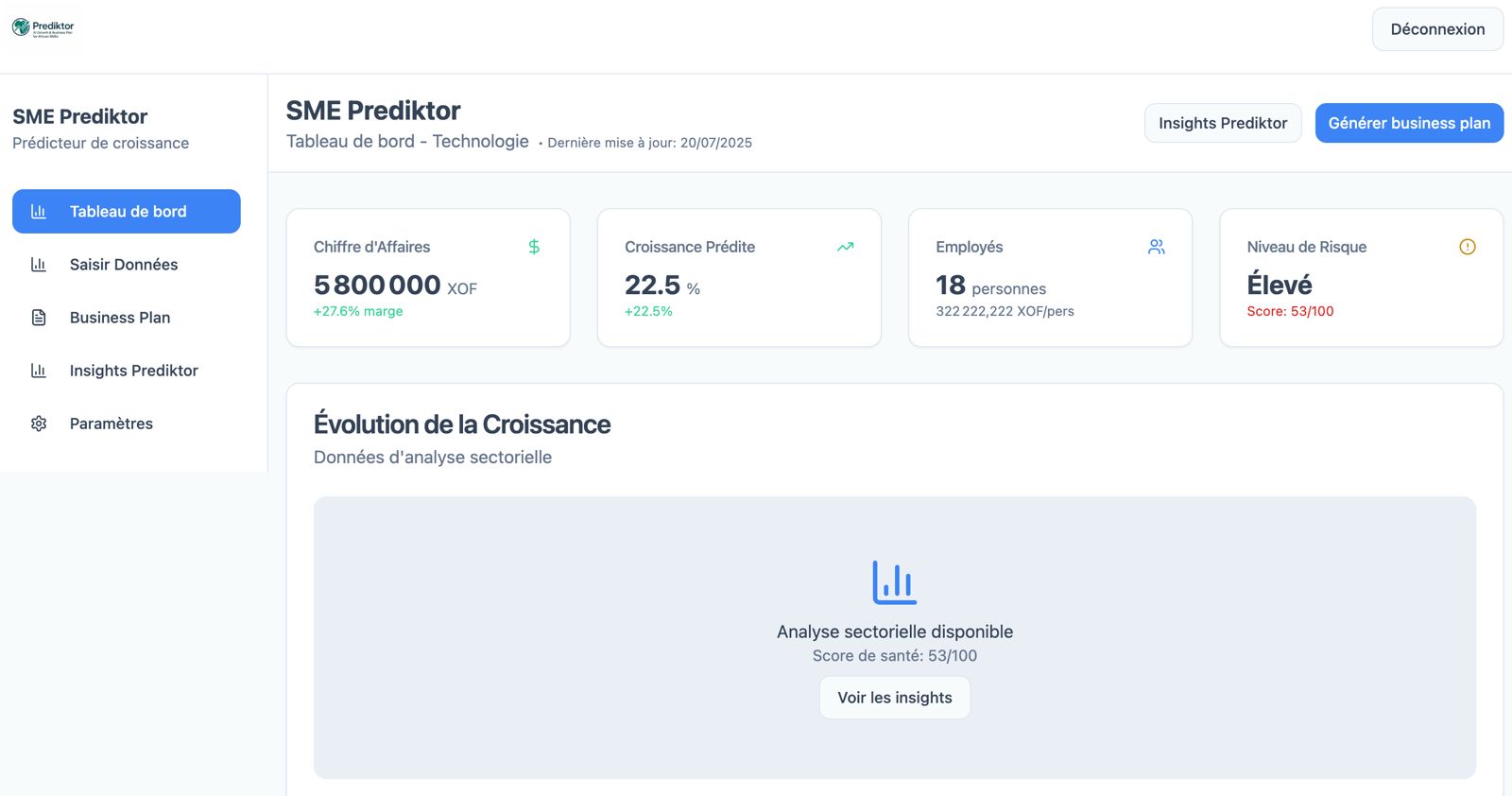Screen dimensions: 1512x796
Task: Click the Analyse sectorielle disponible text
Action: click(895, 632)
